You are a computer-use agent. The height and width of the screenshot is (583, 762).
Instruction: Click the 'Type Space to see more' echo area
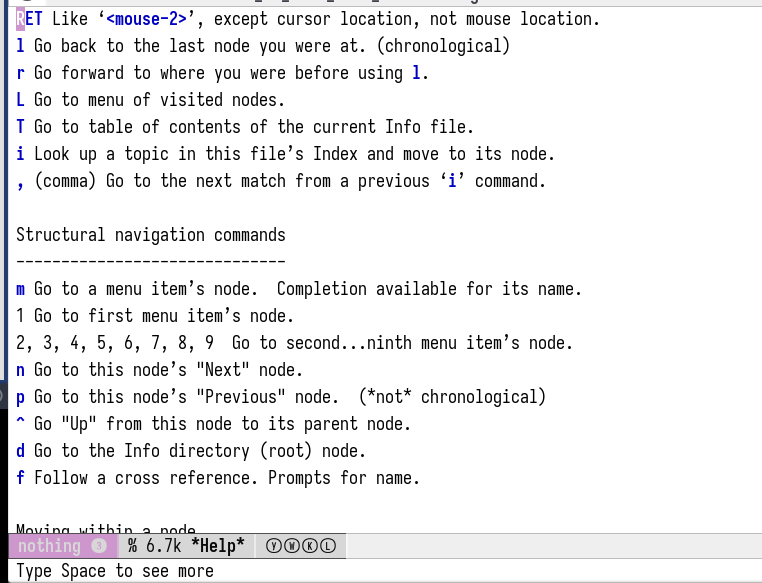[x=115, y=571]
